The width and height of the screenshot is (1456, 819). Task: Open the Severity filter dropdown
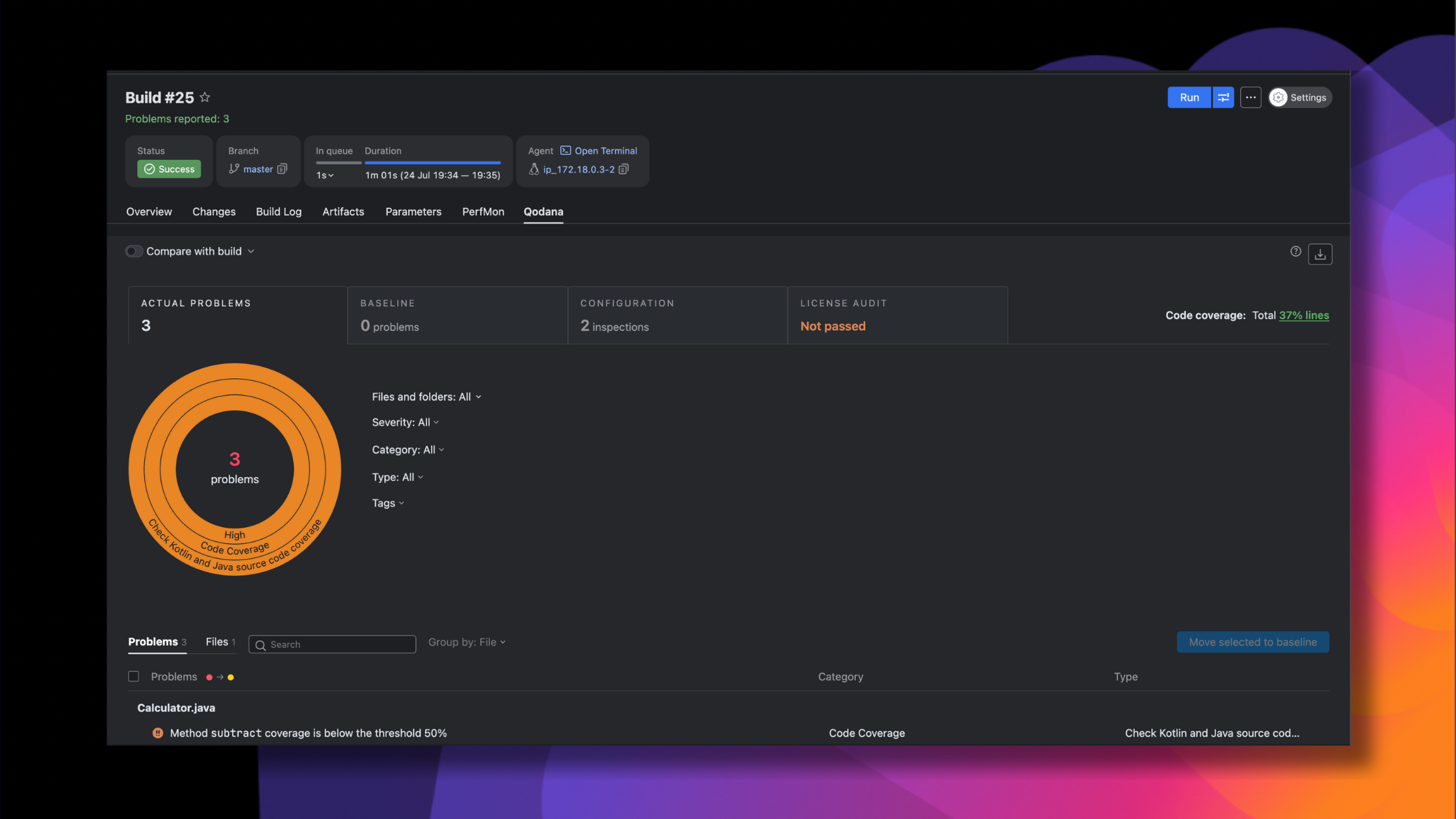coord(405,422)
